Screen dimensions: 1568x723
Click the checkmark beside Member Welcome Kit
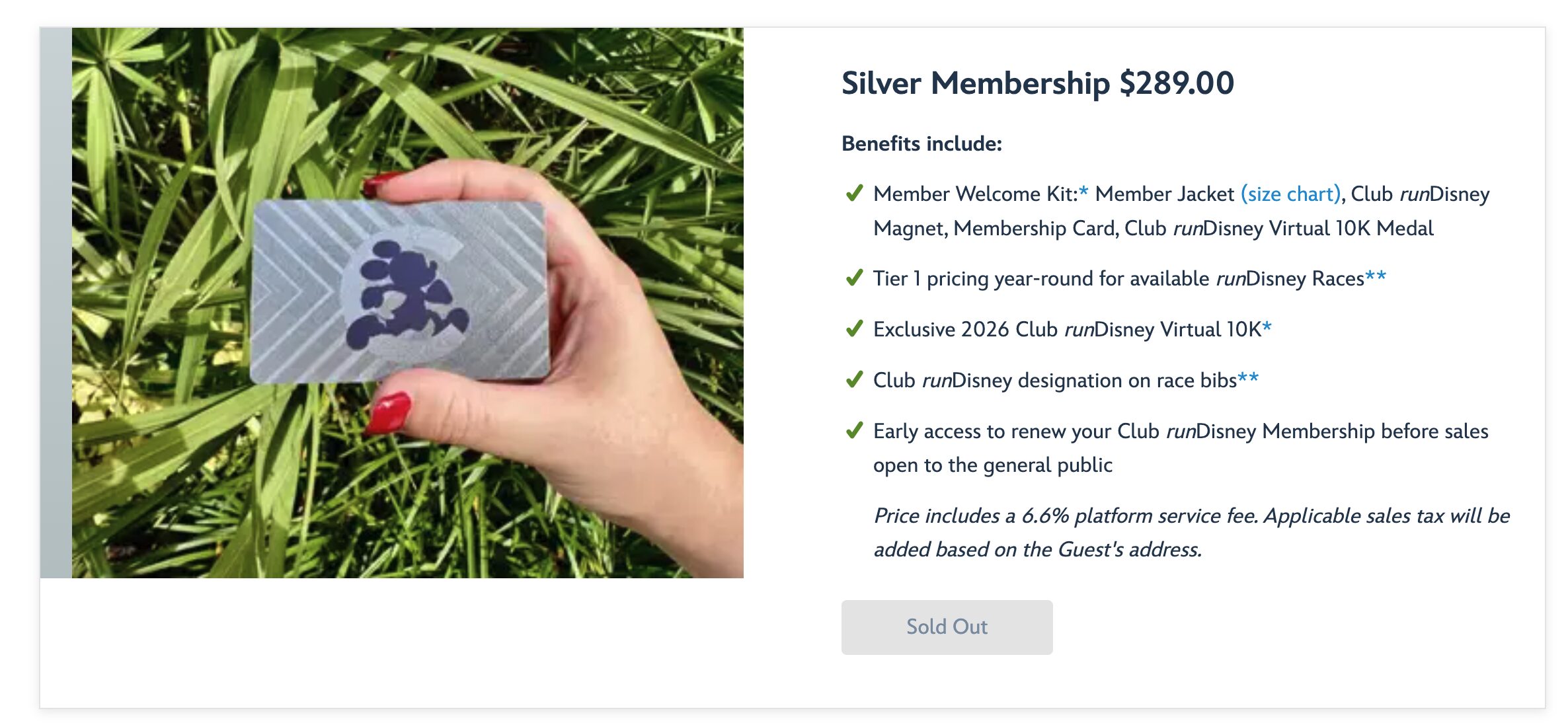[x=854, y=194]
